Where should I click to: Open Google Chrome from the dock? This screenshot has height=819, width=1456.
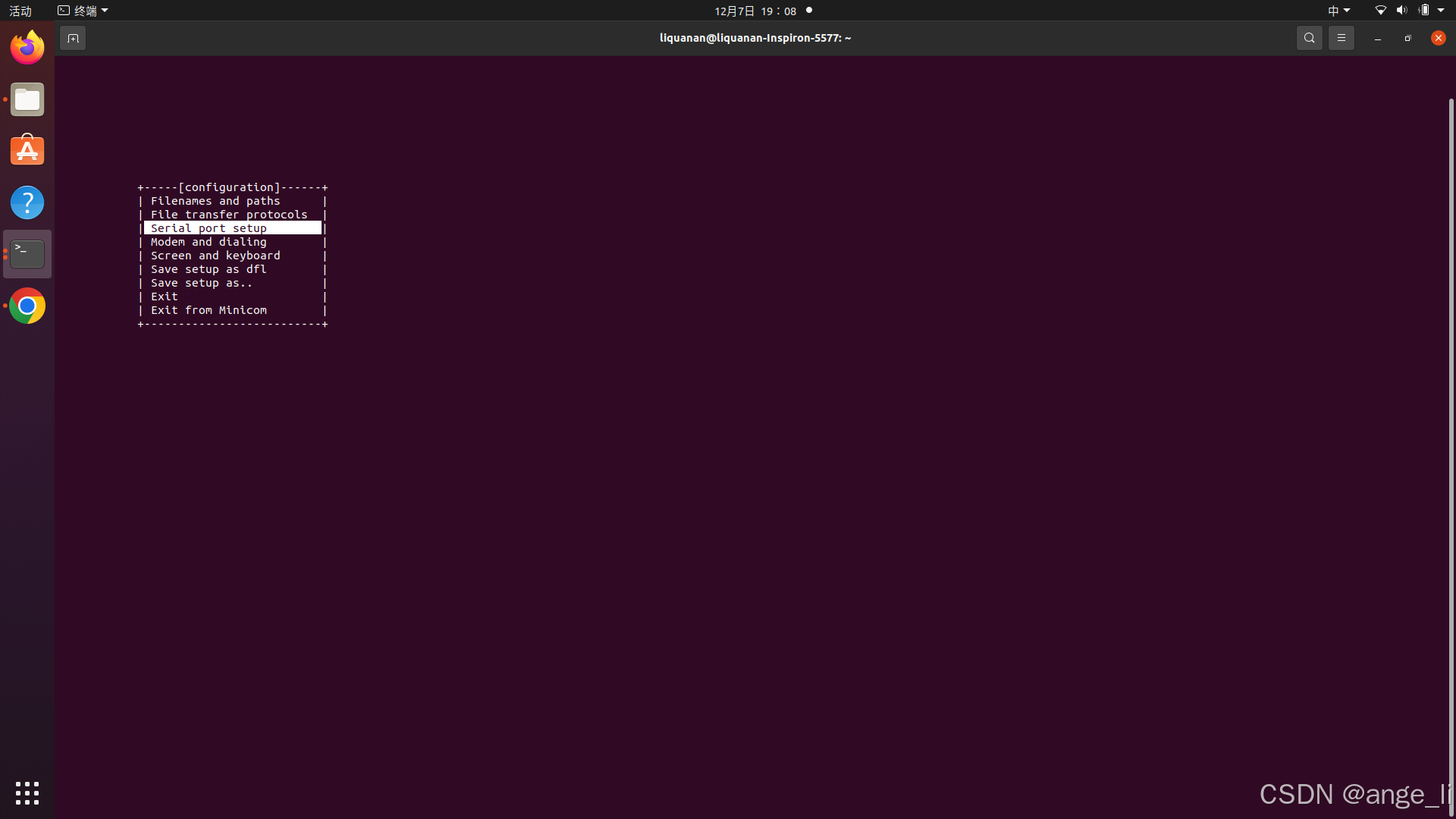(x=27, y=306)
